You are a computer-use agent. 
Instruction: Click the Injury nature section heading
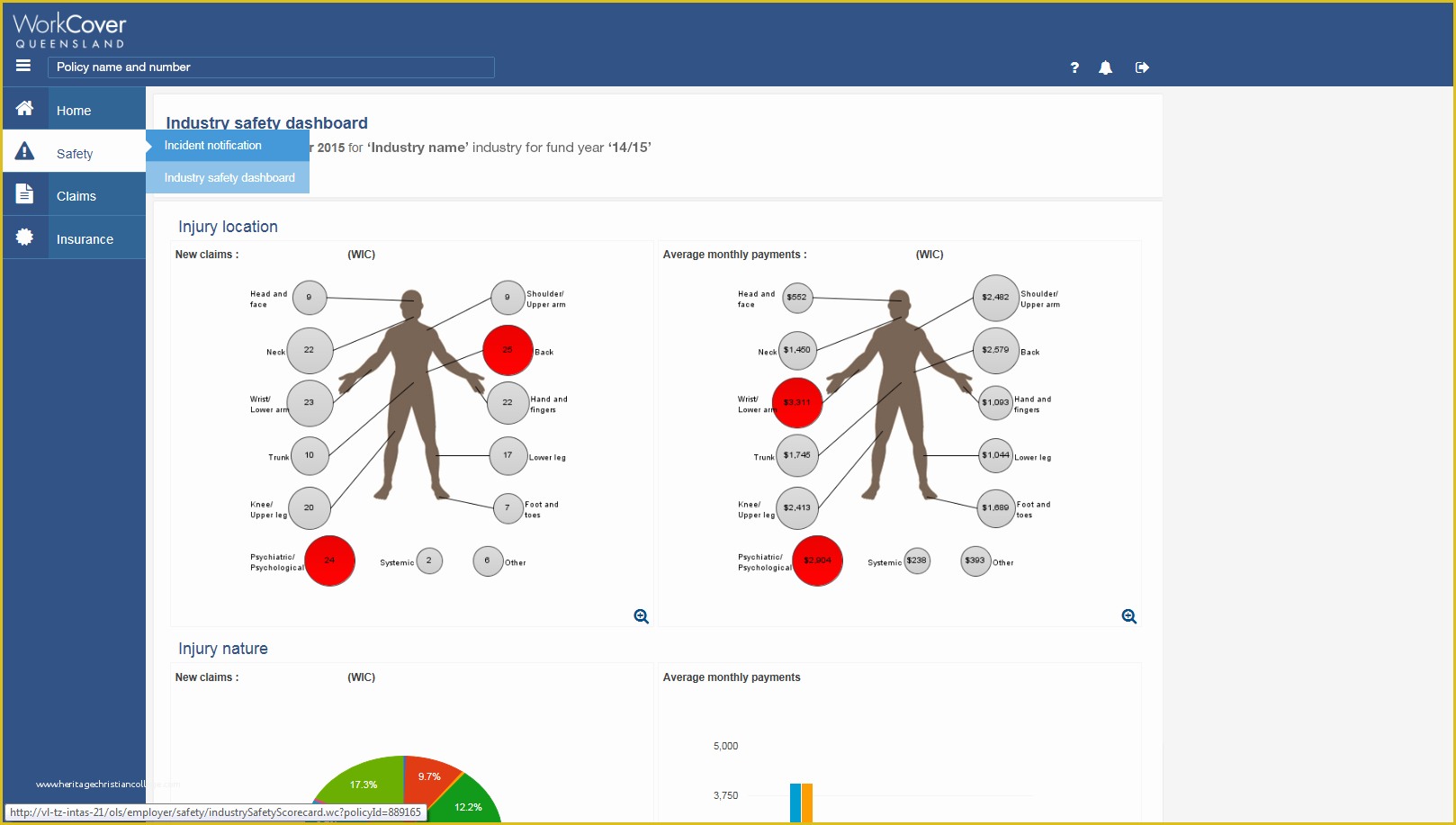[x=223, y=649]
